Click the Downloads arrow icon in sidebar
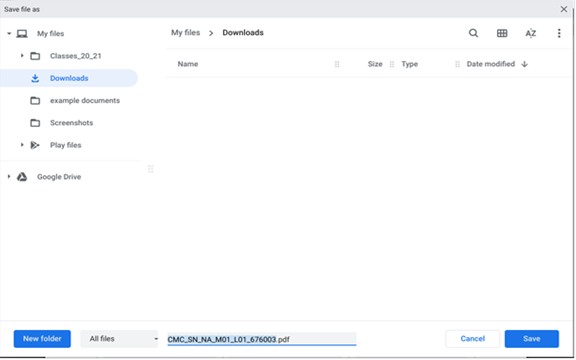This screenshot has height=360, width=576. click(35, 78)
